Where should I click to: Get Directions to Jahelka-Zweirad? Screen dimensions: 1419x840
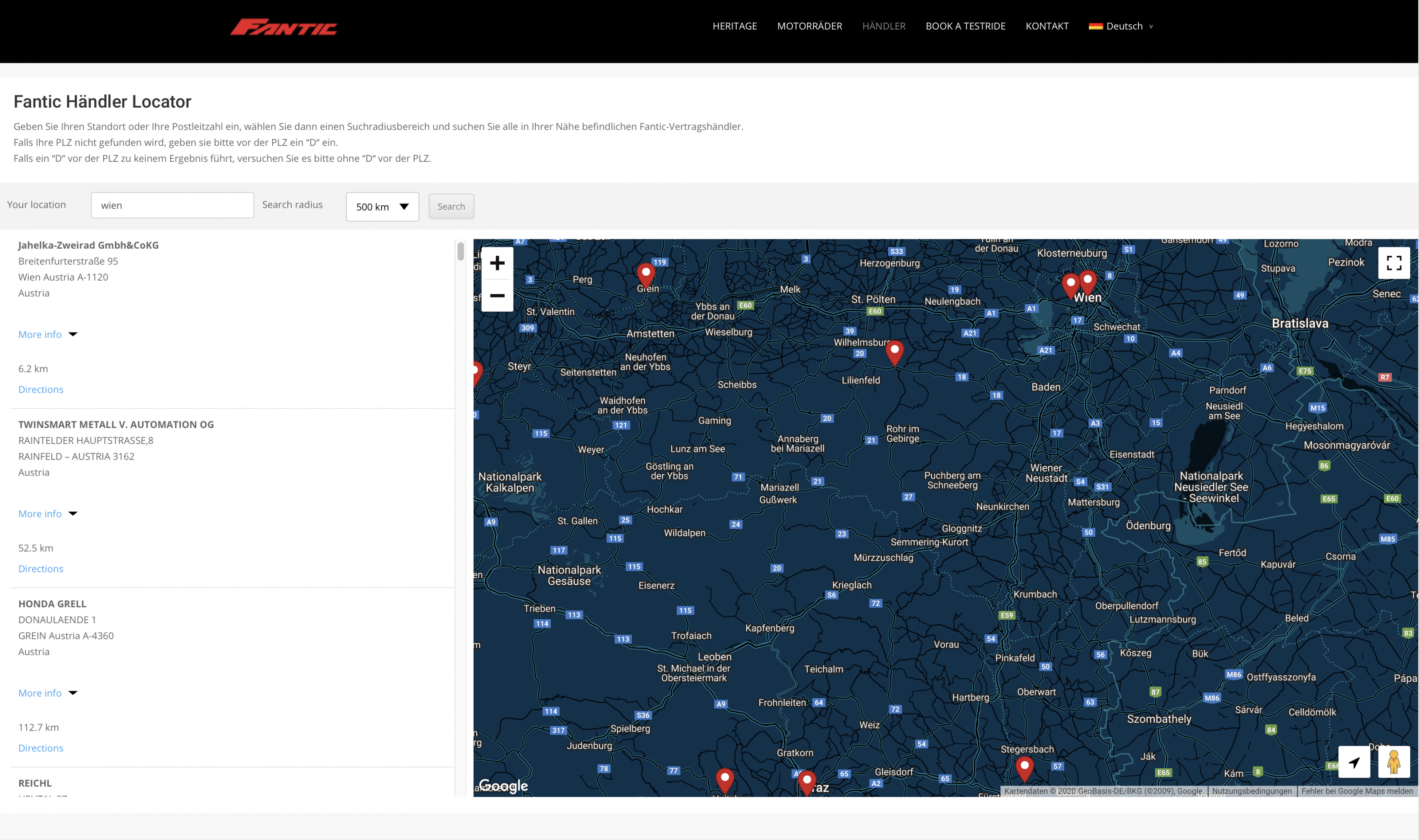[x=41, y=390]
